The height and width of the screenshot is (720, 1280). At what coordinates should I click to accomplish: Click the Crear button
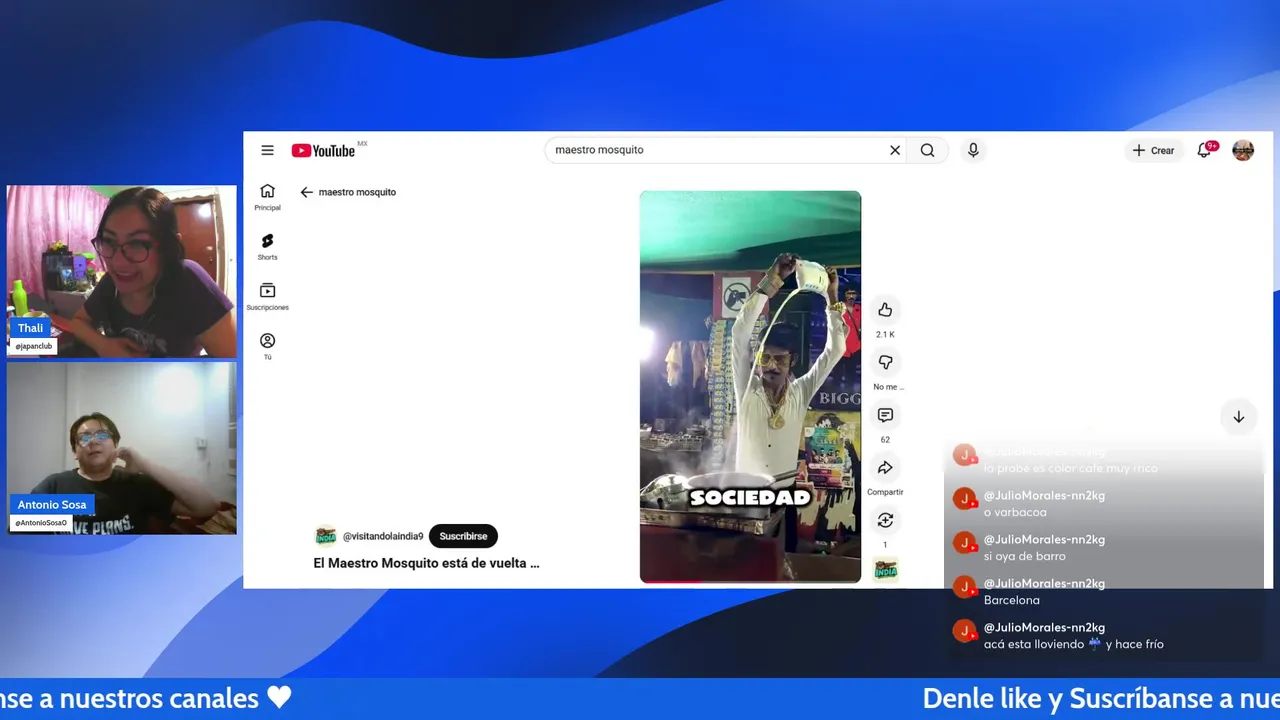click(x=1153, y=150)
